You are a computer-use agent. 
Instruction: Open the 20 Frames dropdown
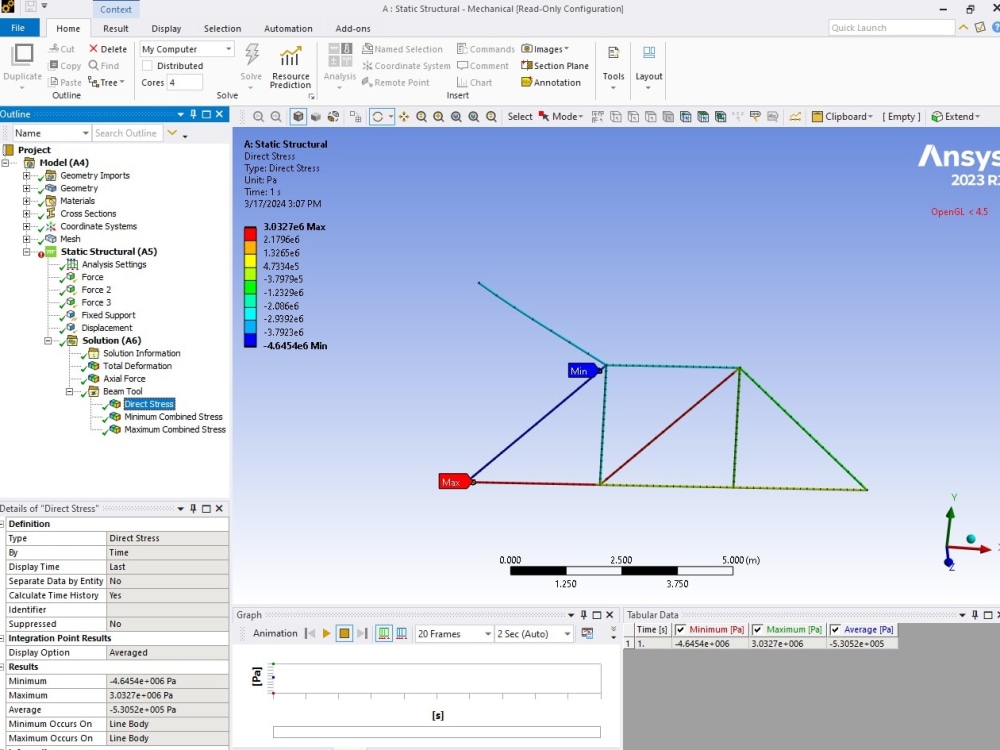[x=487, y=633]
